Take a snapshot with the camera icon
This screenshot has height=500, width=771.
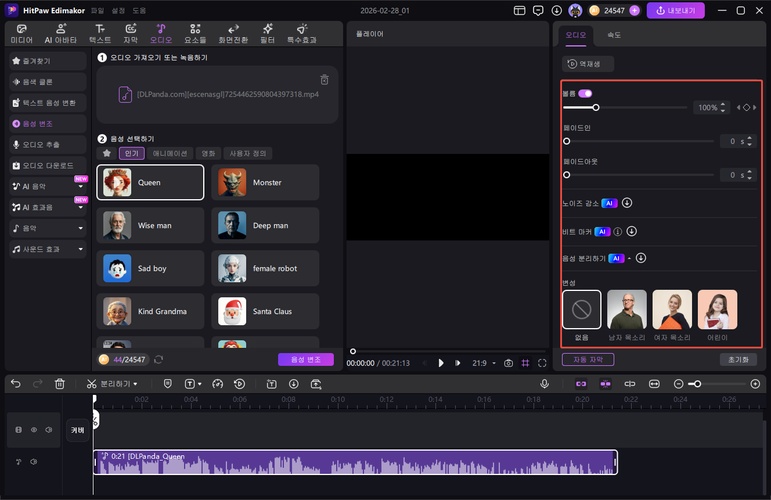point(508,363)
